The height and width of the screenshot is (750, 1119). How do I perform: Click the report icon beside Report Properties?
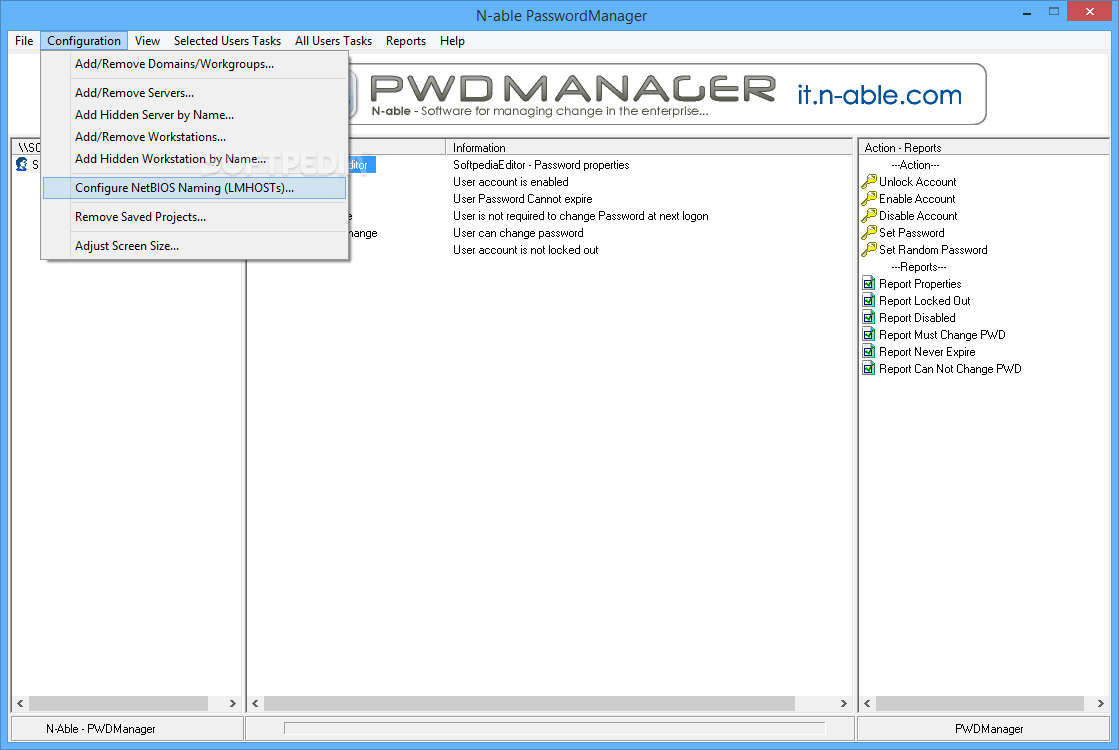pos(869,284)
